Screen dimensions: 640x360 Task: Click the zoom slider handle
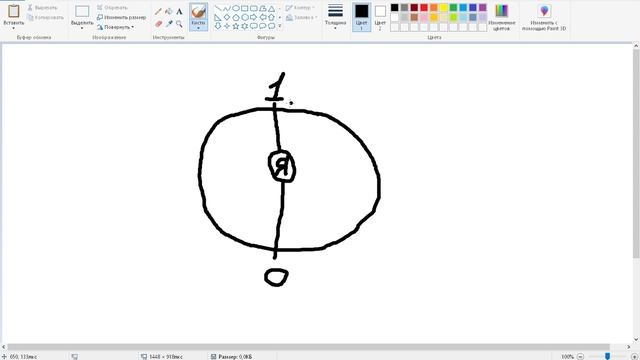607,356
